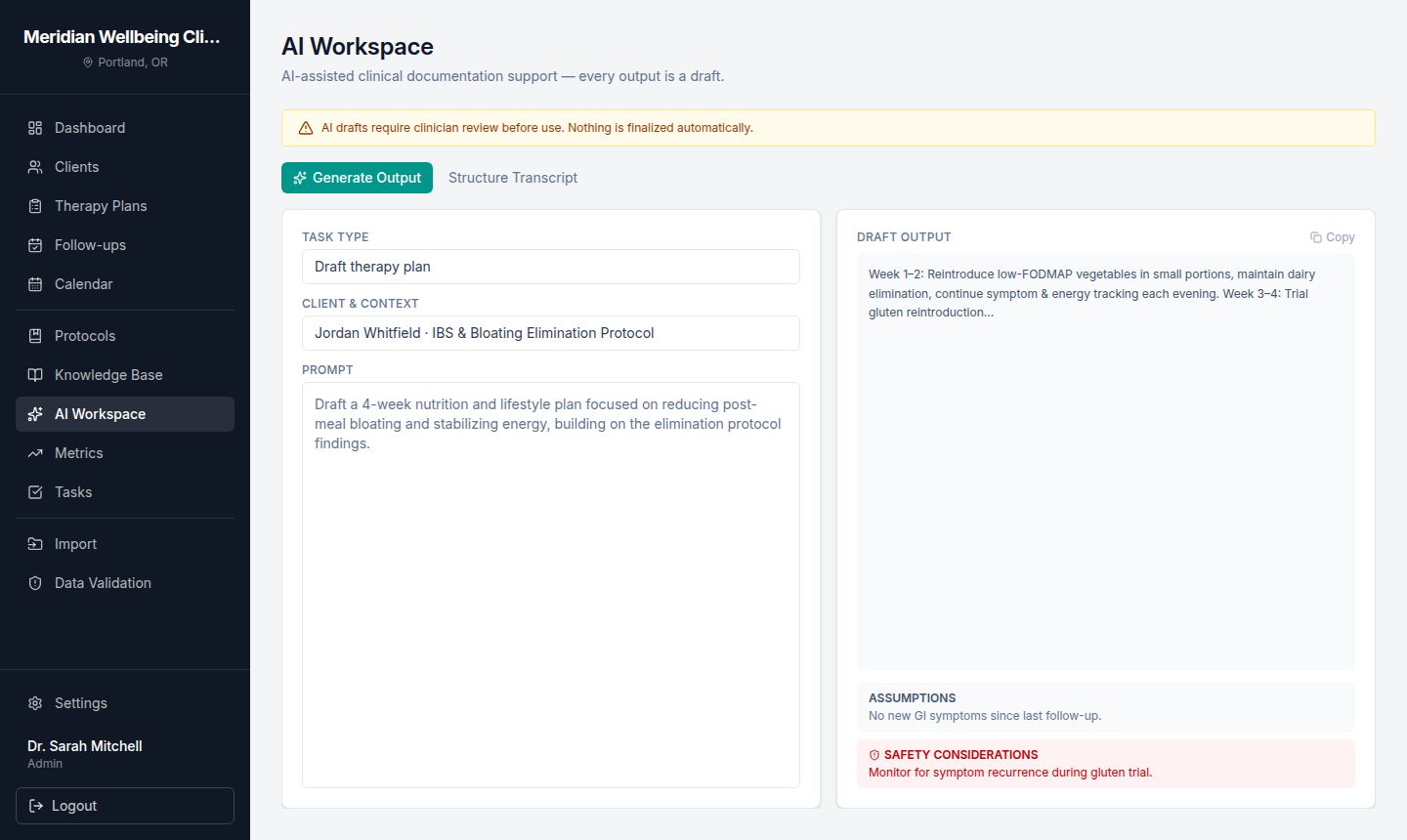Click the Metrics trend-line icon
Screen dimensions: 1407x840
coord(35,453)
